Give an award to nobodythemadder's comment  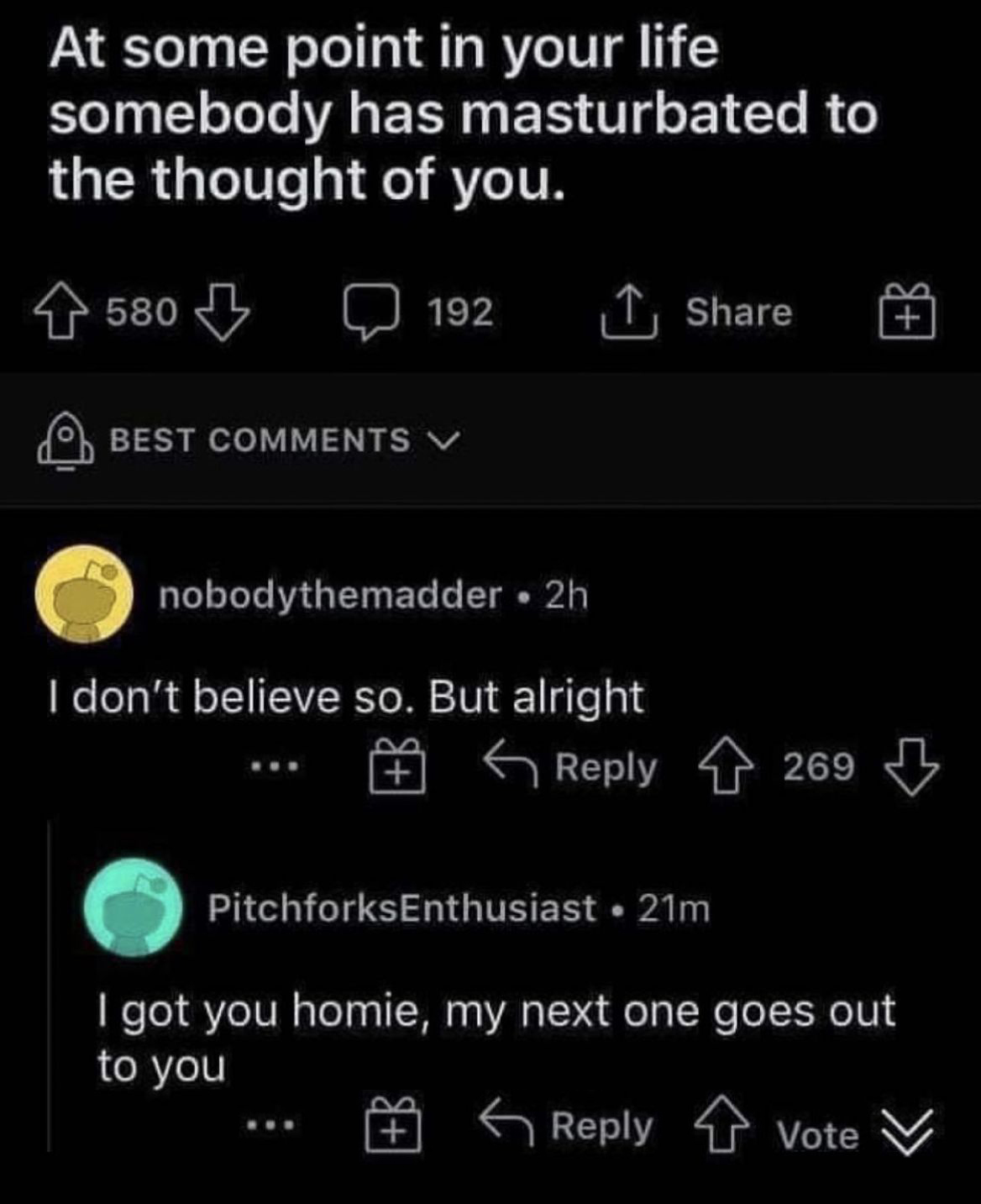(x=398, y=766)
